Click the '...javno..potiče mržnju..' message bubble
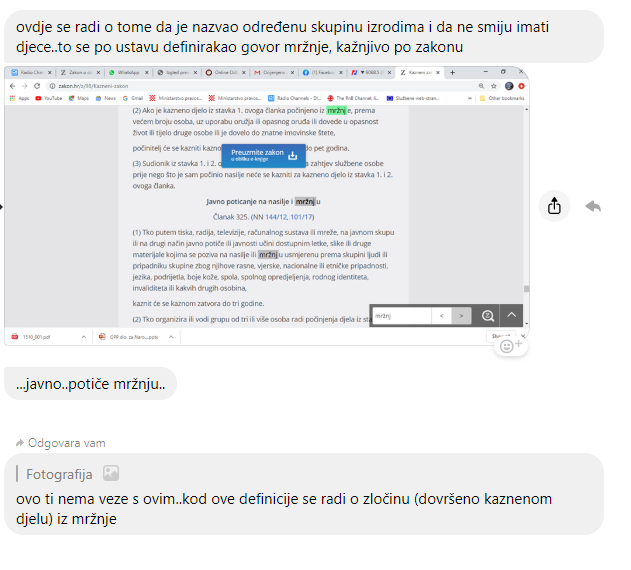Screen dimensions: 631x570 pos(90,384)
